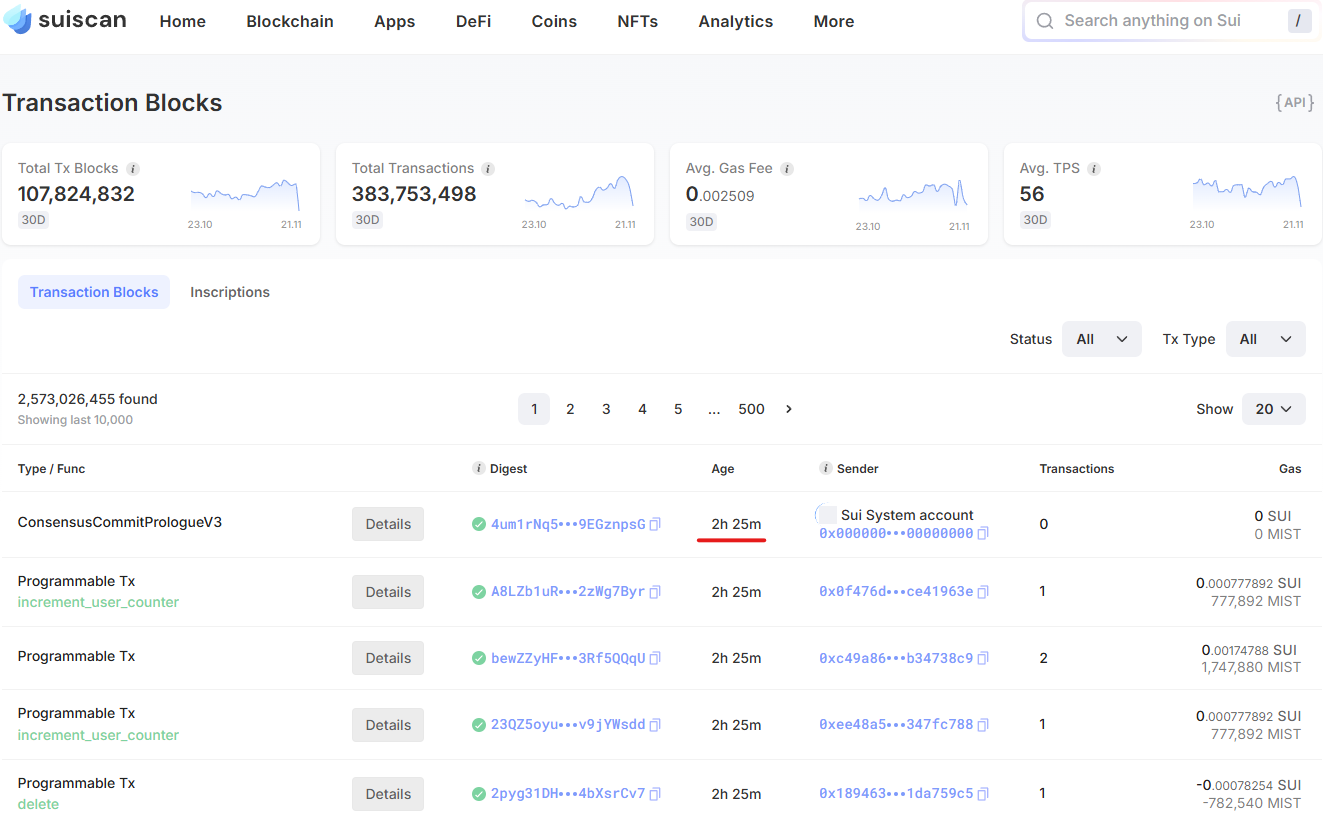Viewport: 1323px width, 822px height.
Task: Copy Sui System account address
Action: coord(983,534)
